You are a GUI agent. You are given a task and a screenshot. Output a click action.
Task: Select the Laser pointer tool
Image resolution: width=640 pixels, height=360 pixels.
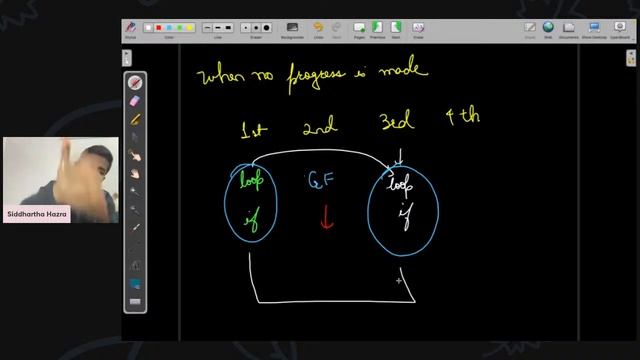(x=135, y=228)
